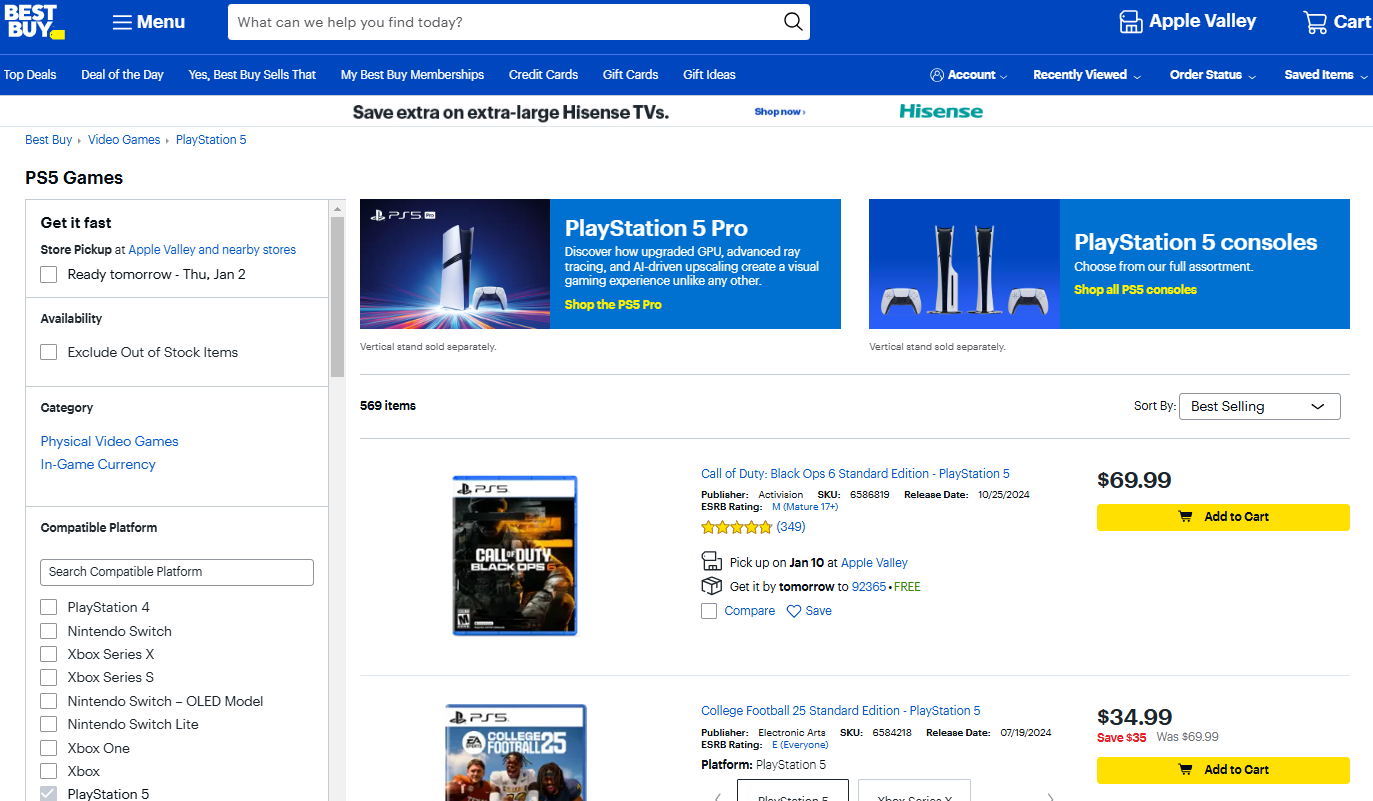Click the Hisense brand logo in banner
1373x801 pixels.
[x=940, y=111]
